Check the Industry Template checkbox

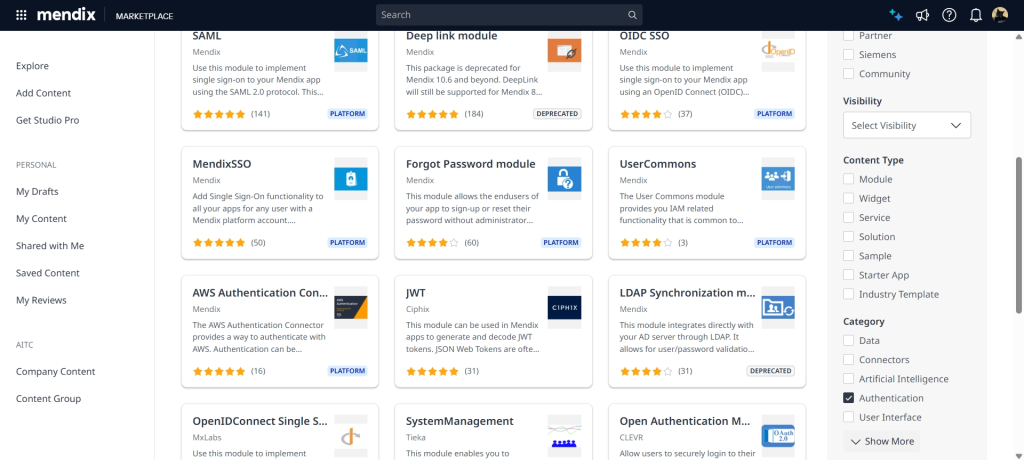848,294
